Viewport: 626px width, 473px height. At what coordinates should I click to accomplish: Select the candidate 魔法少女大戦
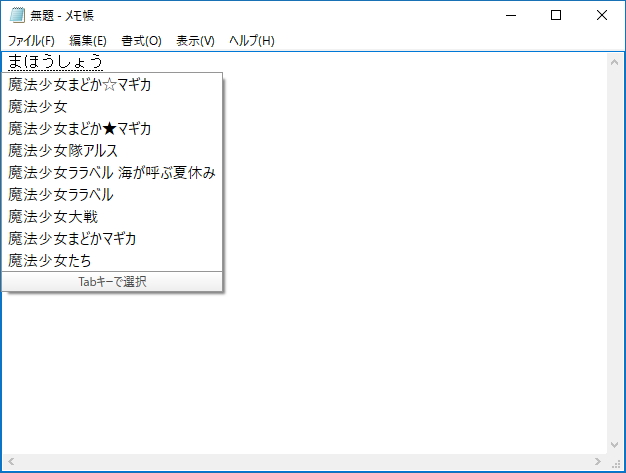click(x=112, y=216)
